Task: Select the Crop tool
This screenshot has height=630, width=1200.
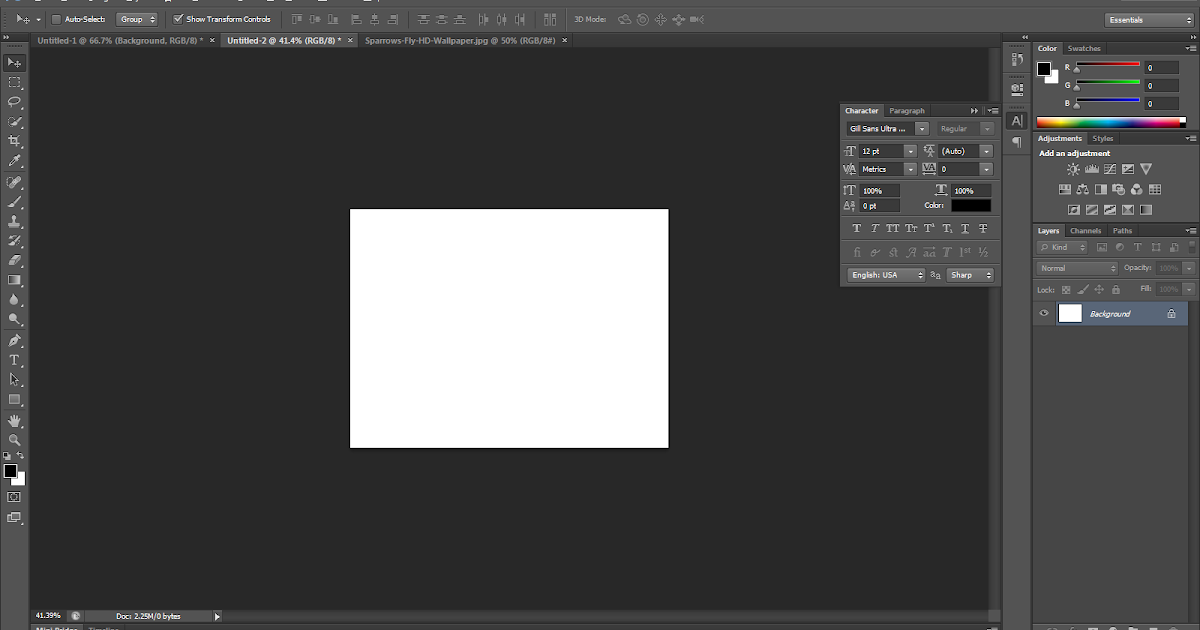Action: click(15, 141)
